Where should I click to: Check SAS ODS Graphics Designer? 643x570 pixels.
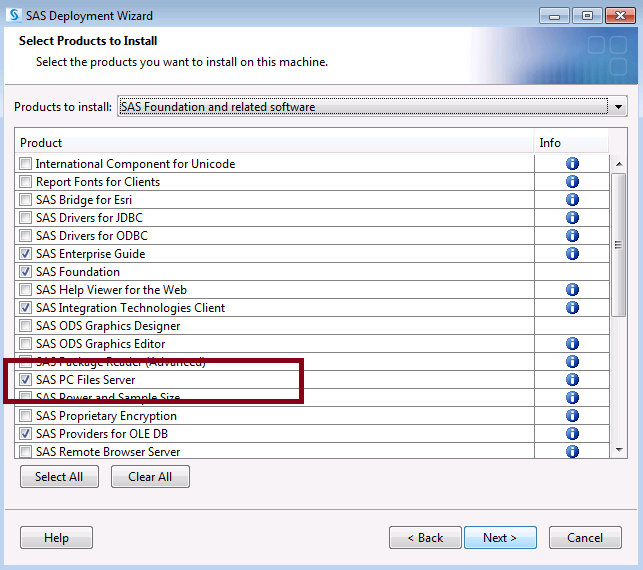tap(25, 326)
